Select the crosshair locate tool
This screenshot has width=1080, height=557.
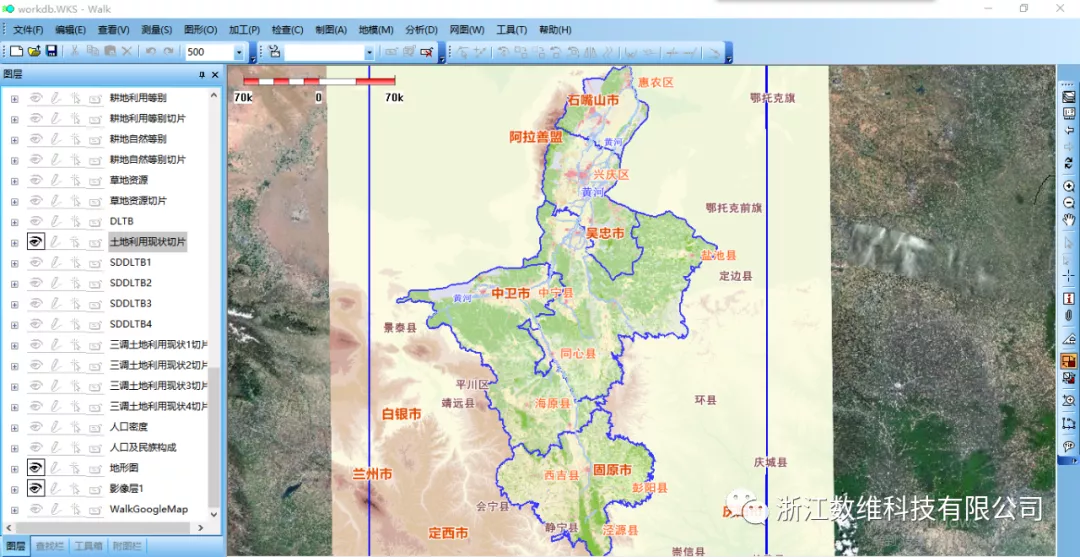[1069, 275]
